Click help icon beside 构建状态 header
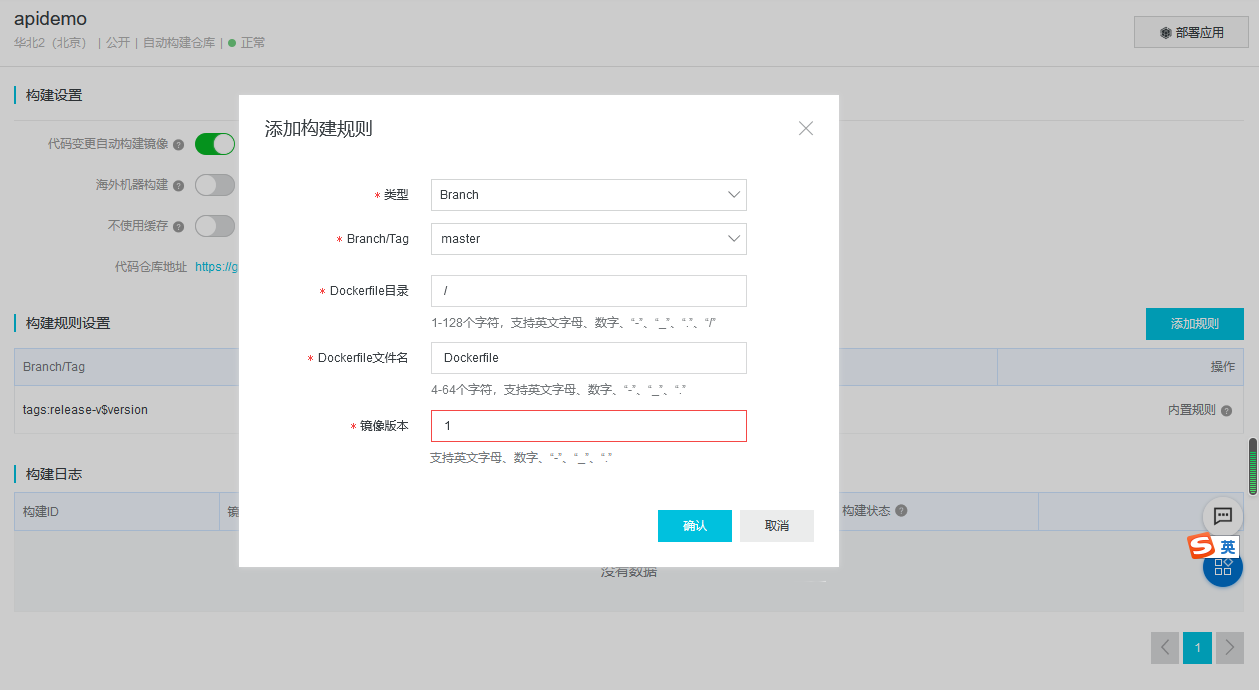The image size is (1259, 690). [901, 511]
